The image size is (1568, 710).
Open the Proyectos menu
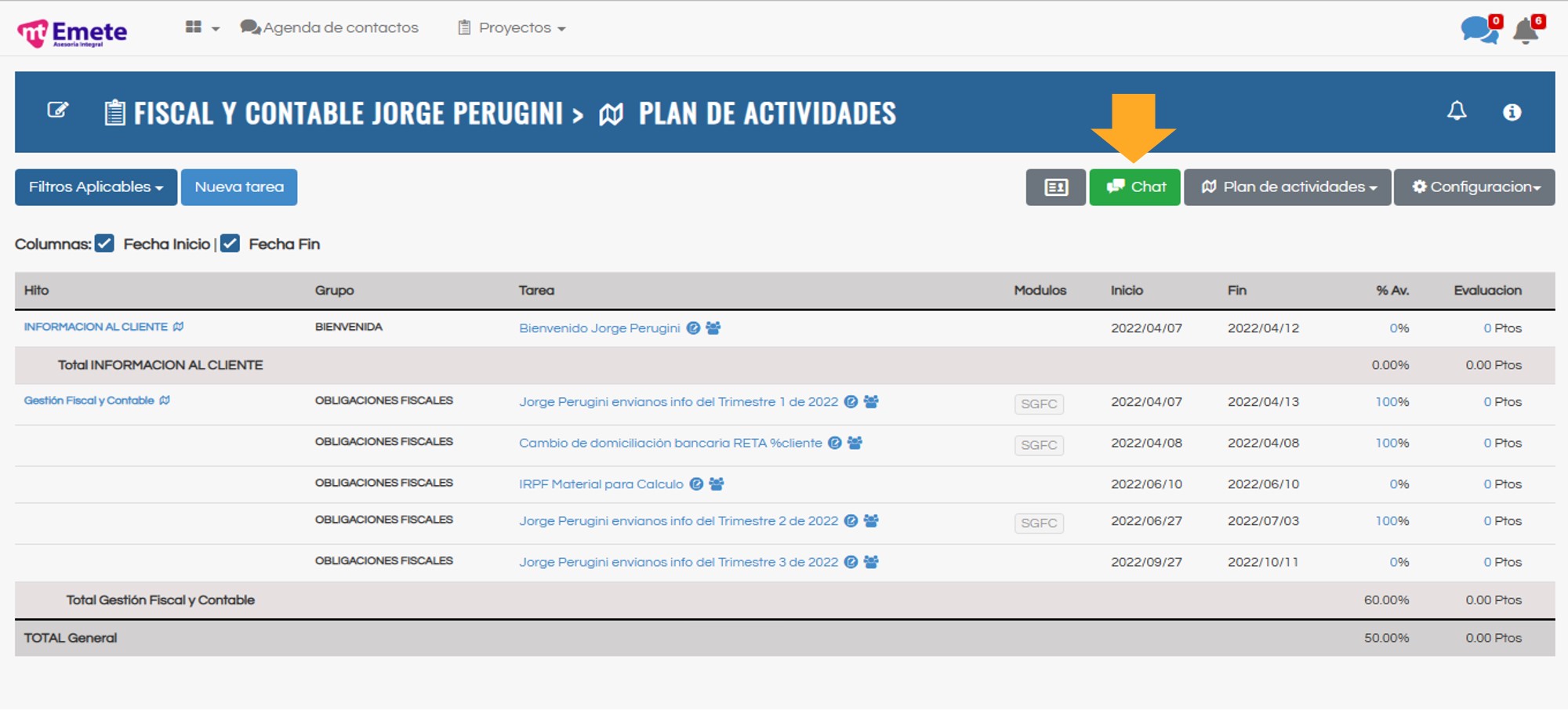513,27
